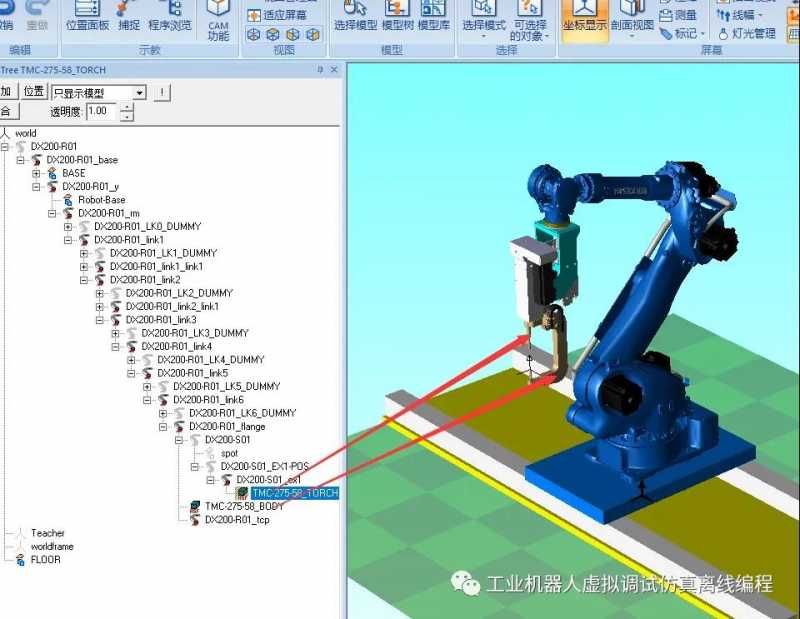Click the exclamation mark button

162,93
